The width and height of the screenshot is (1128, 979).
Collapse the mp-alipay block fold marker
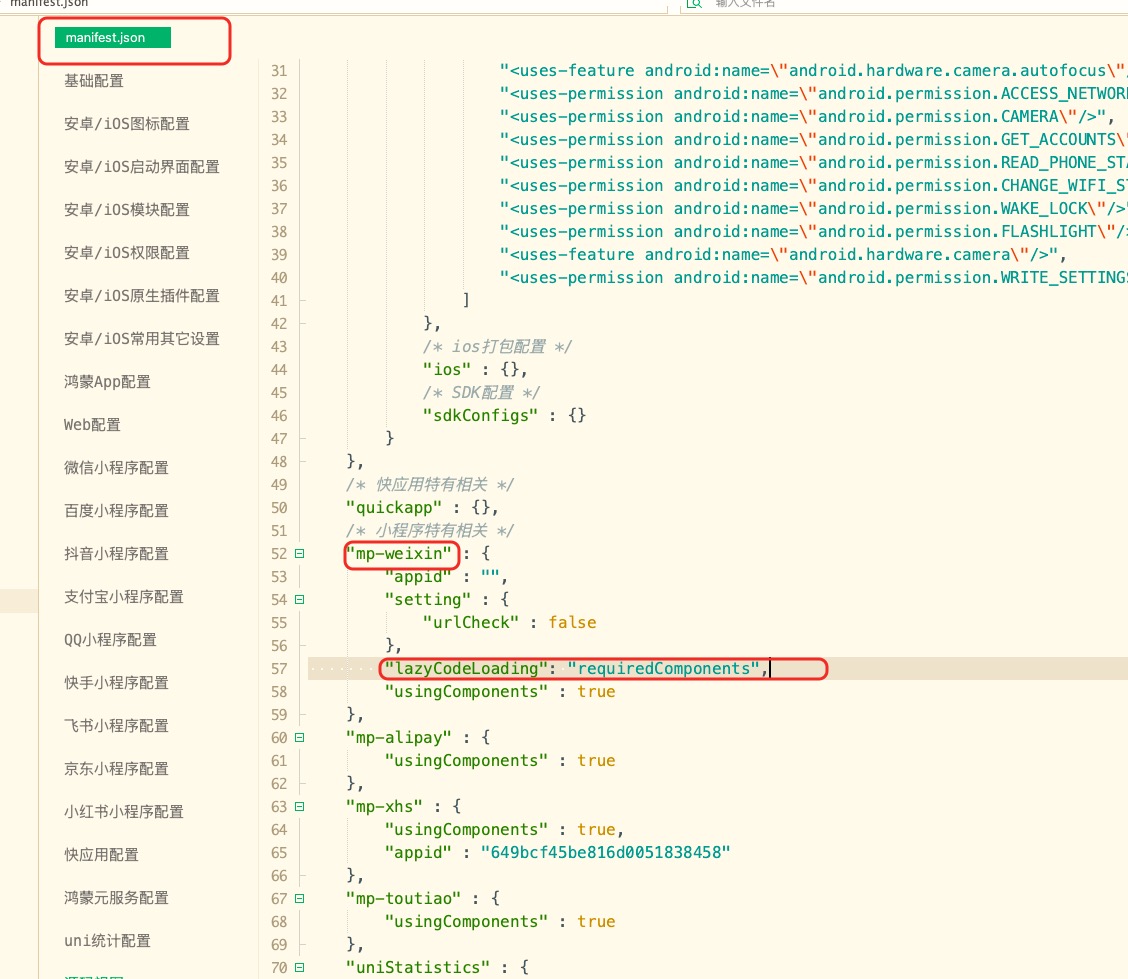pyautogui.click(x=299, y=738)
